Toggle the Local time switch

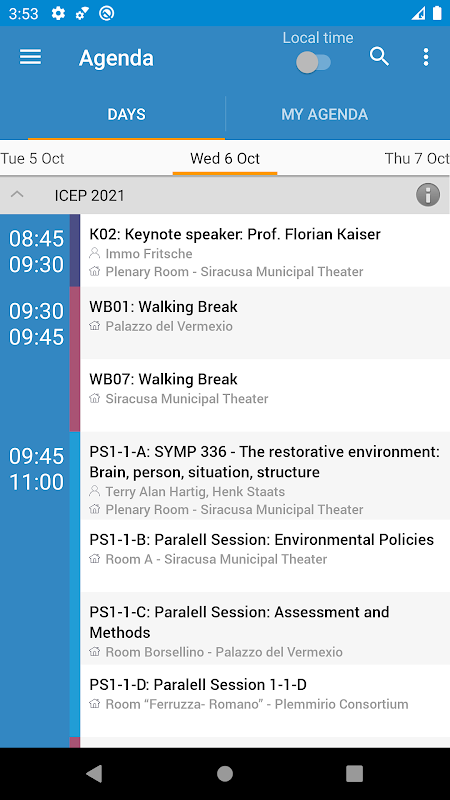coord(314,63)
